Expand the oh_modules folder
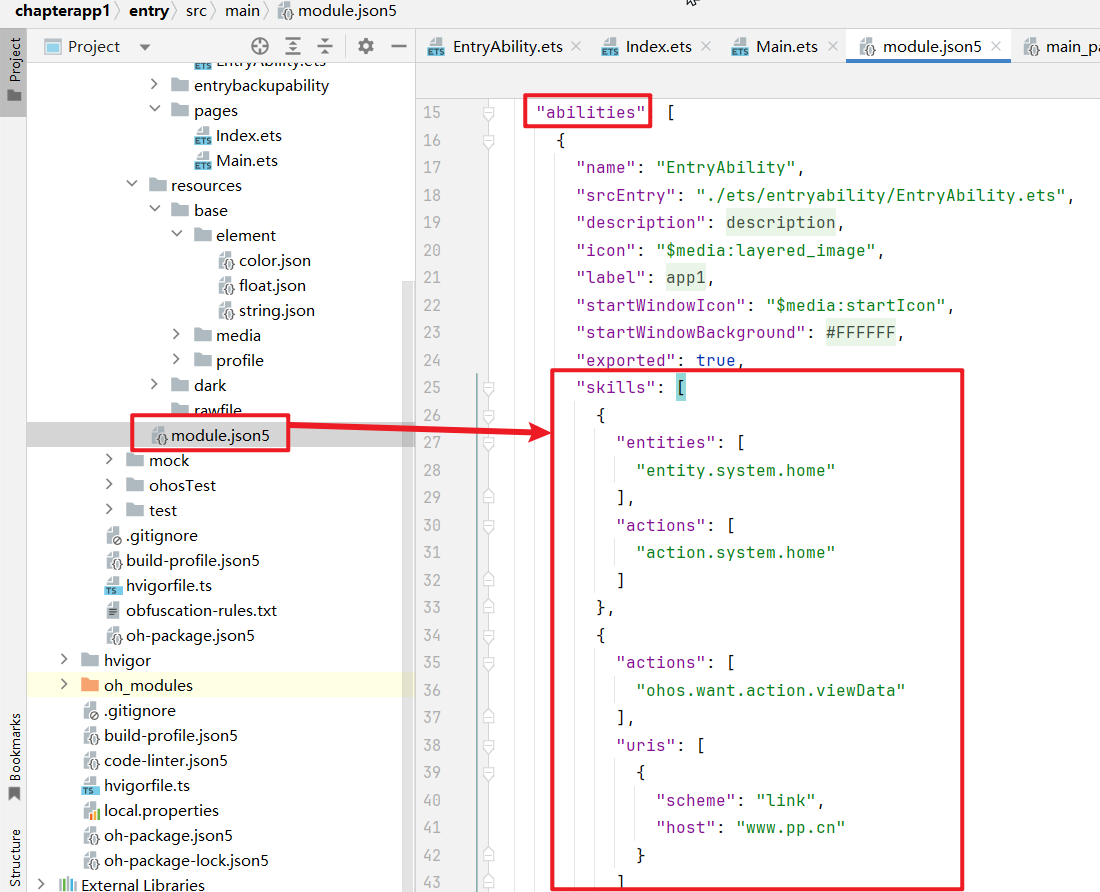The width and height of the screenshot is (1100, 892). pyautogui.click(x=65, y=684)
